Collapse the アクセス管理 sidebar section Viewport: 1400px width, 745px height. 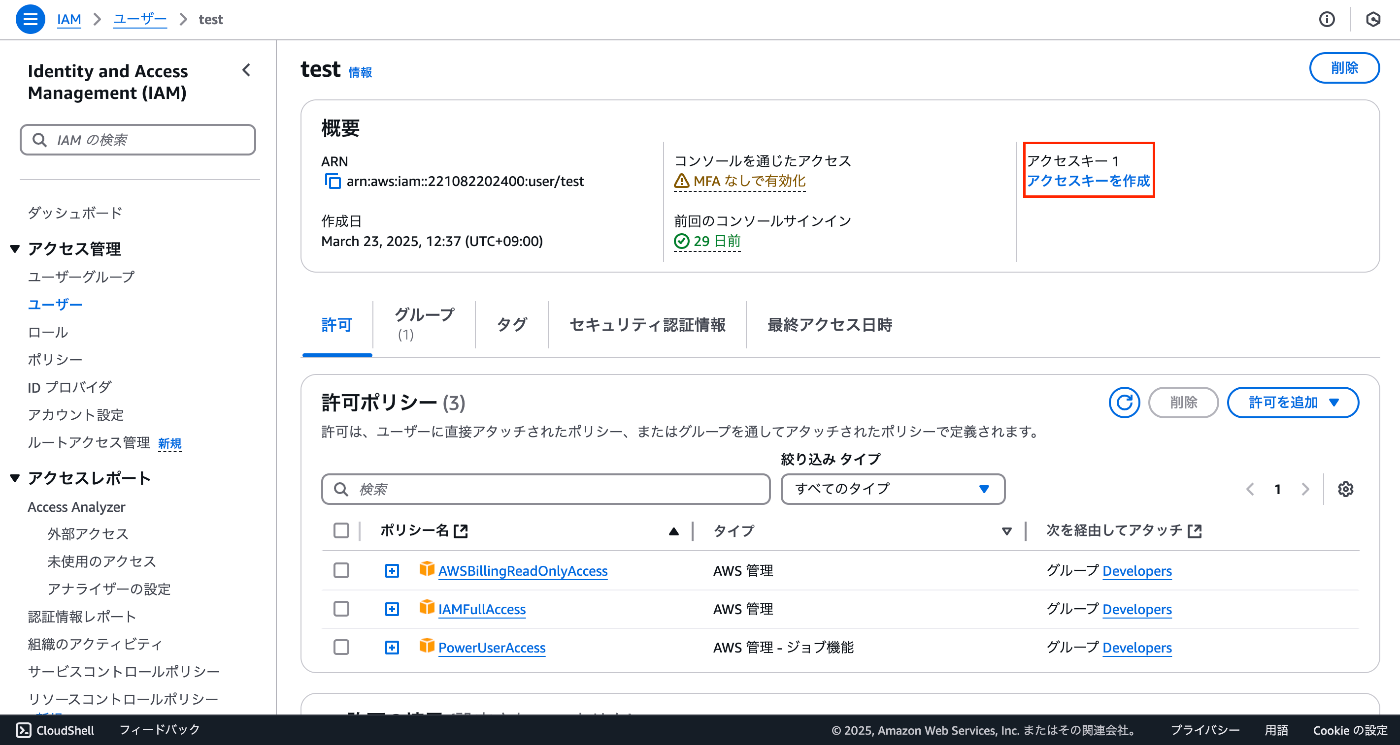pos(15,249)
